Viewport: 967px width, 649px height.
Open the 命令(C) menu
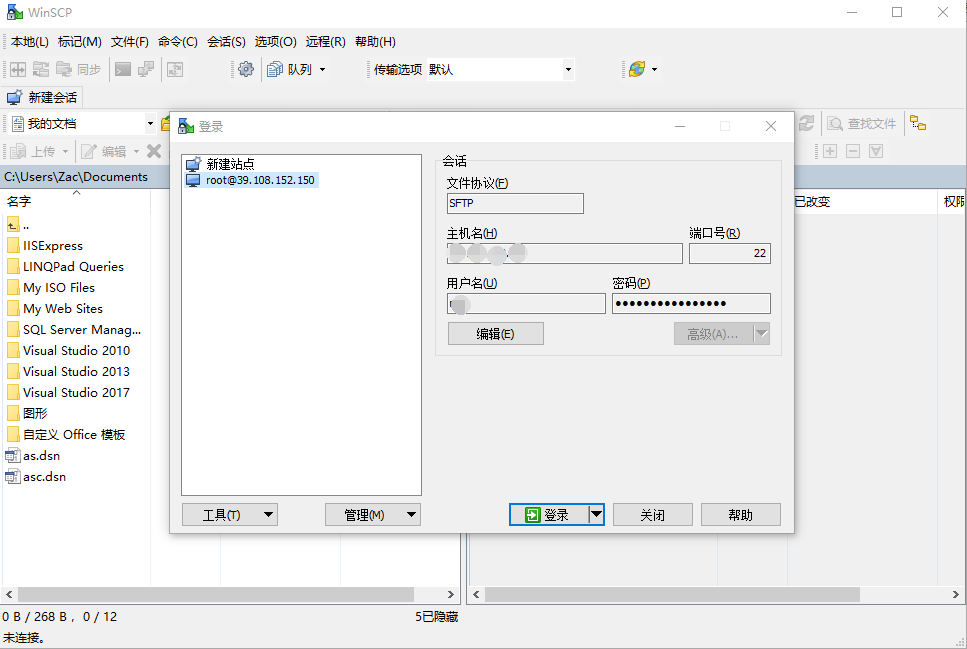click(178, 41)
